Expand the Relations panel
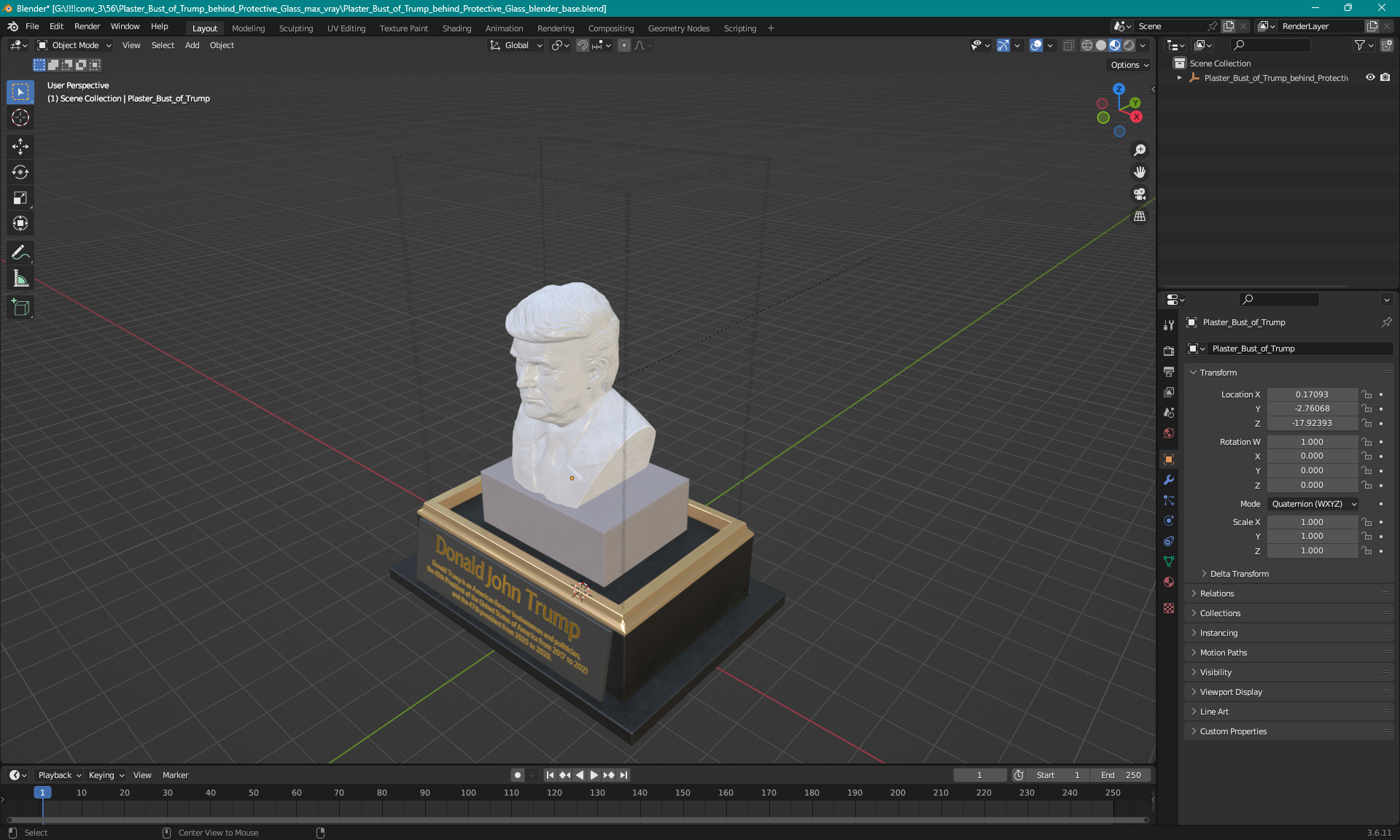 1216,594
